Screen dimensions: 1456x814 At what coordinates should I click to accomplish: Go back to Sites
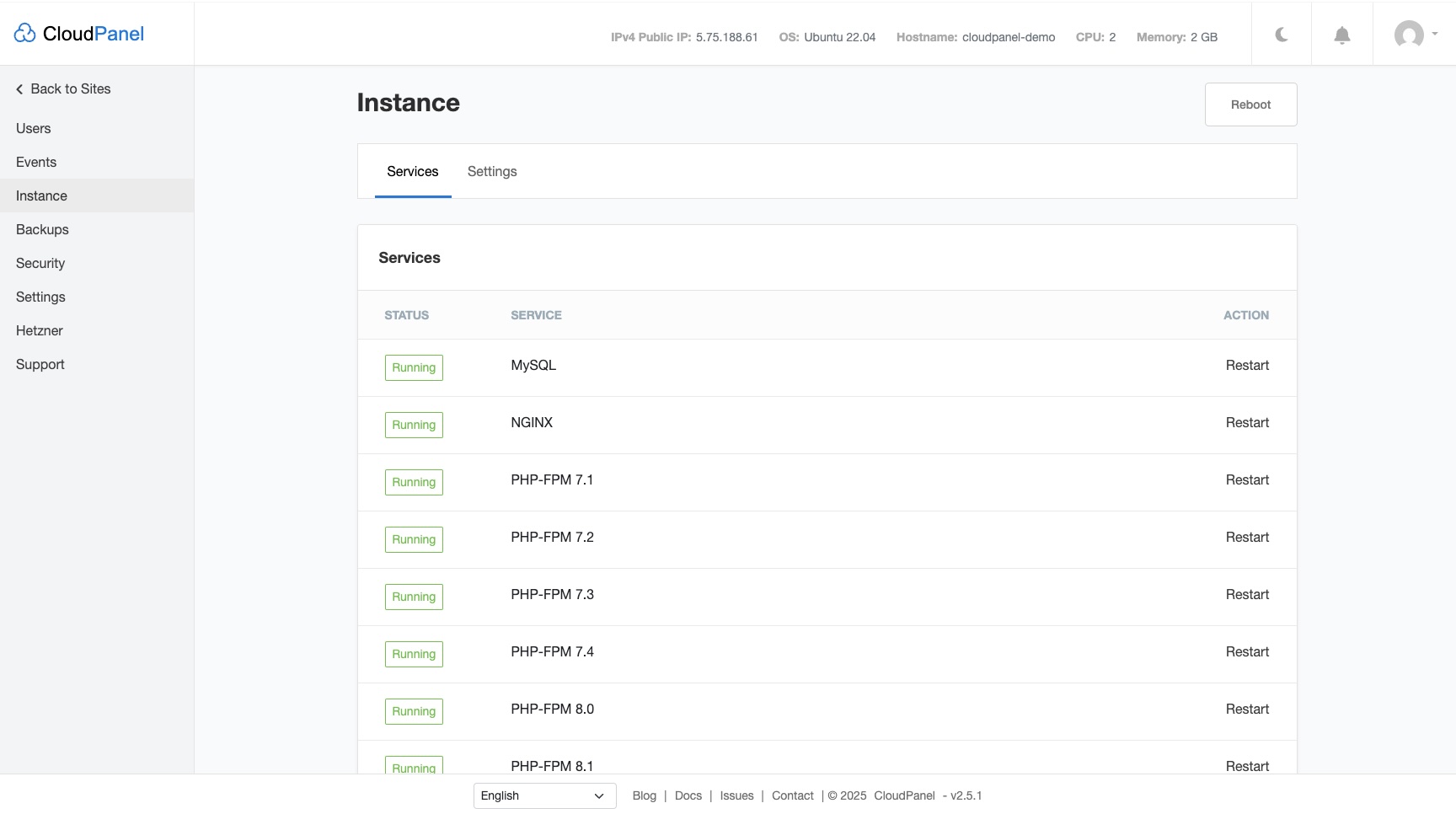click(x=63, y=89)
